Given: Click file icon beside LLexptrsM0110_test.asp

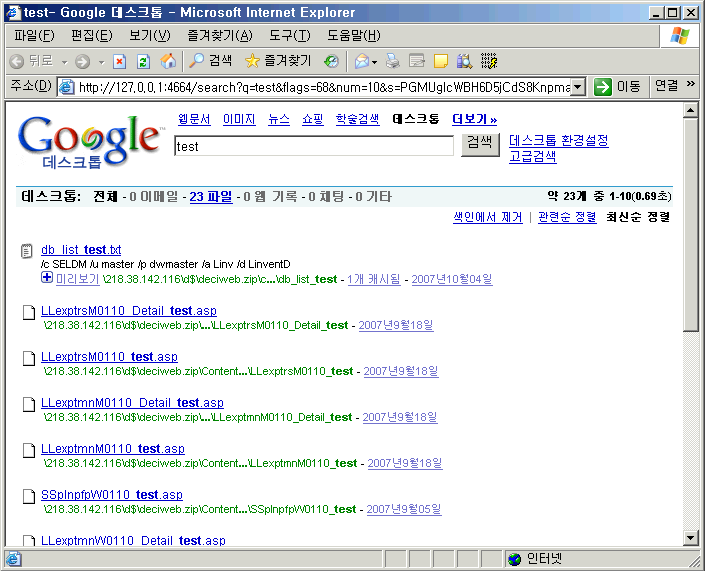Looking at the screenshot, I should pos(29,358).
